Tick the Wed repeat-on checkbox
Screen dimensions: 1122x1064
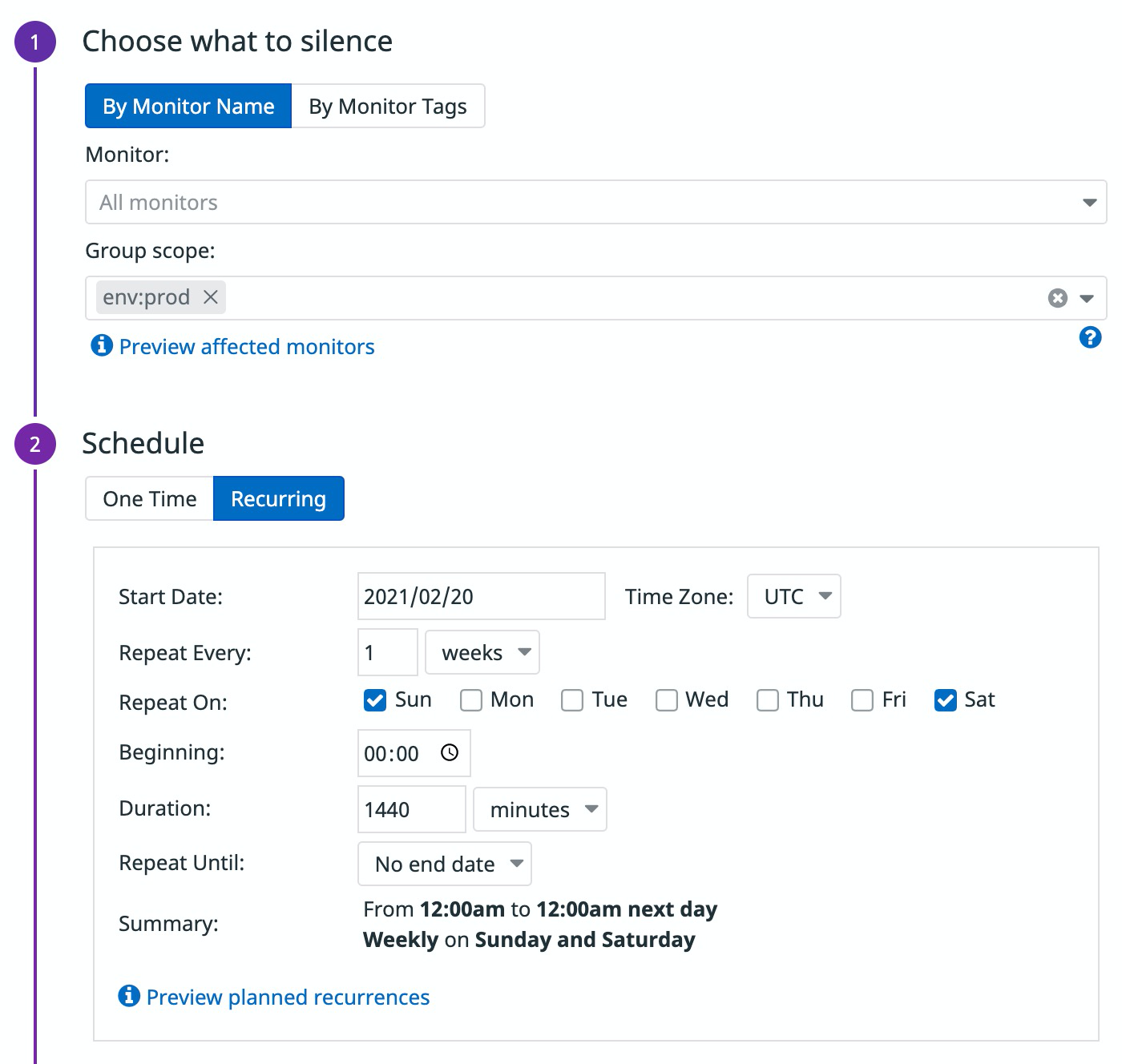(x=667, y=700)
